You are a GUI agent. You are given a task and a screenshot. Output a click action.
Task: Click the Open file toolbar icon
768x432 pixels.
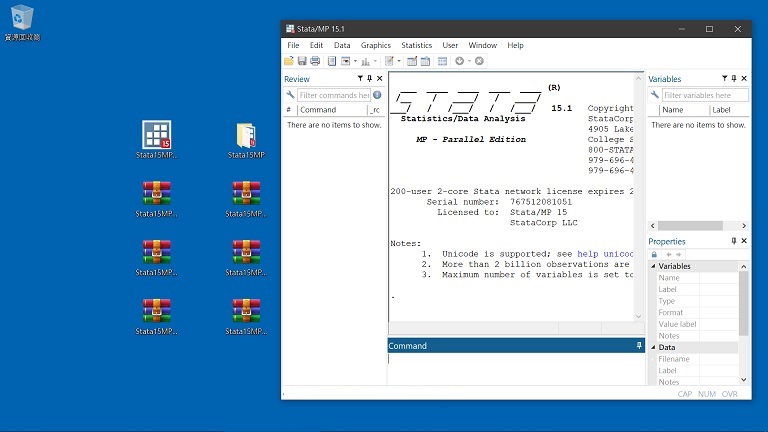tap(289, 61)
